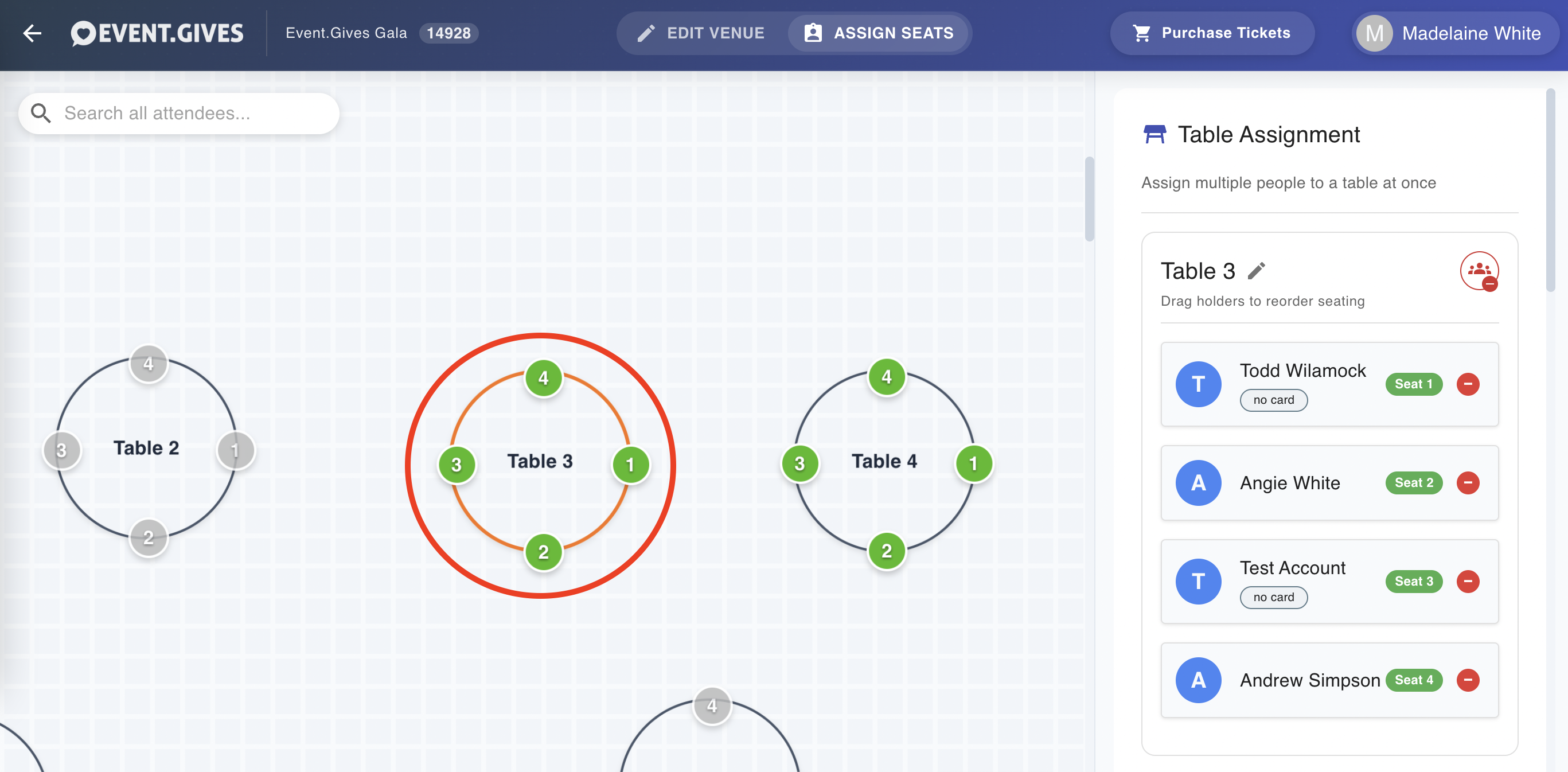Image resolution: width=1568 pixels, height=772 pixels.
Task: Select seat 3 on Table 3
Action: [457, 465]
